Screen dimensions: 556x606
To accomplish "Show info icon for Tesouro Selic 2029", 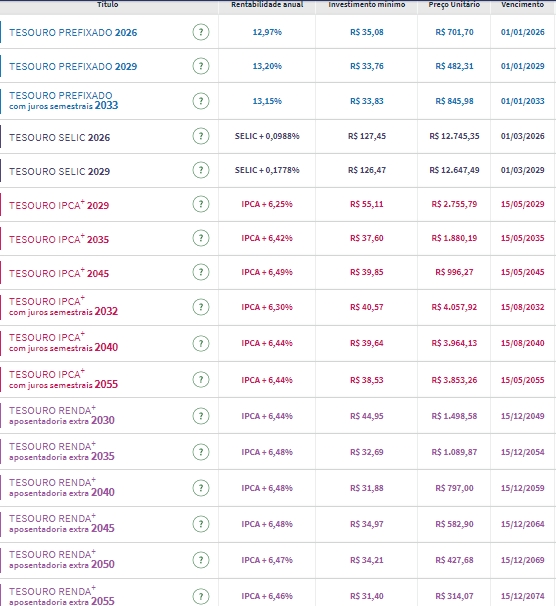I will [x=201, y=170].
